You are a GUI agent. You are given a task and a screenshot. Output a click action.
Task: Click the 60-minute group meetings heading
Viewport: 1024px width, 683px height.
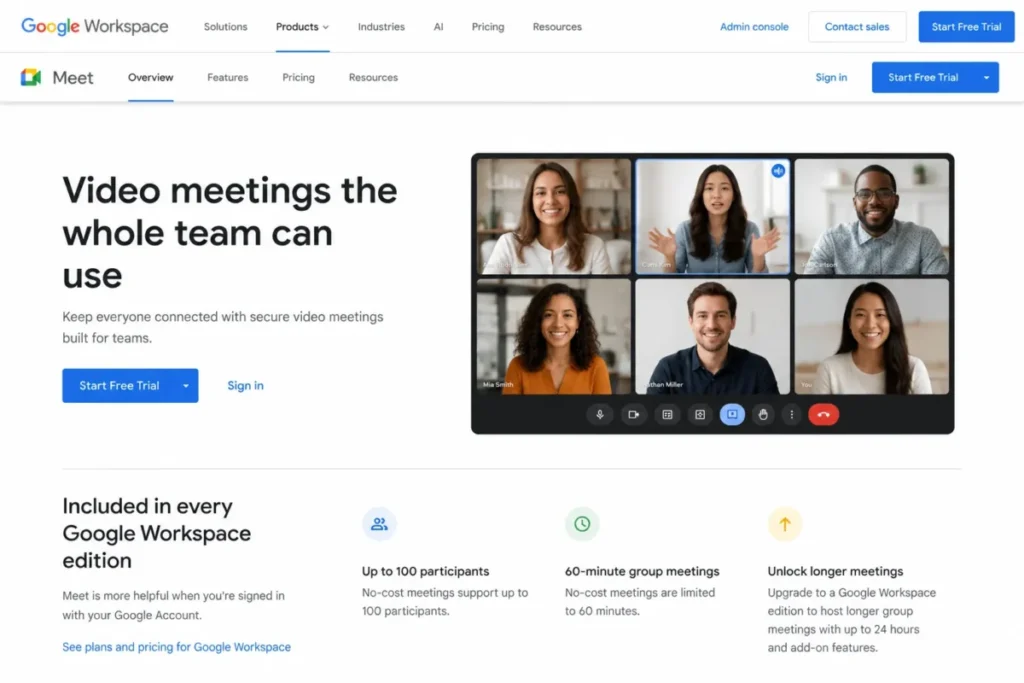(642, 571)
